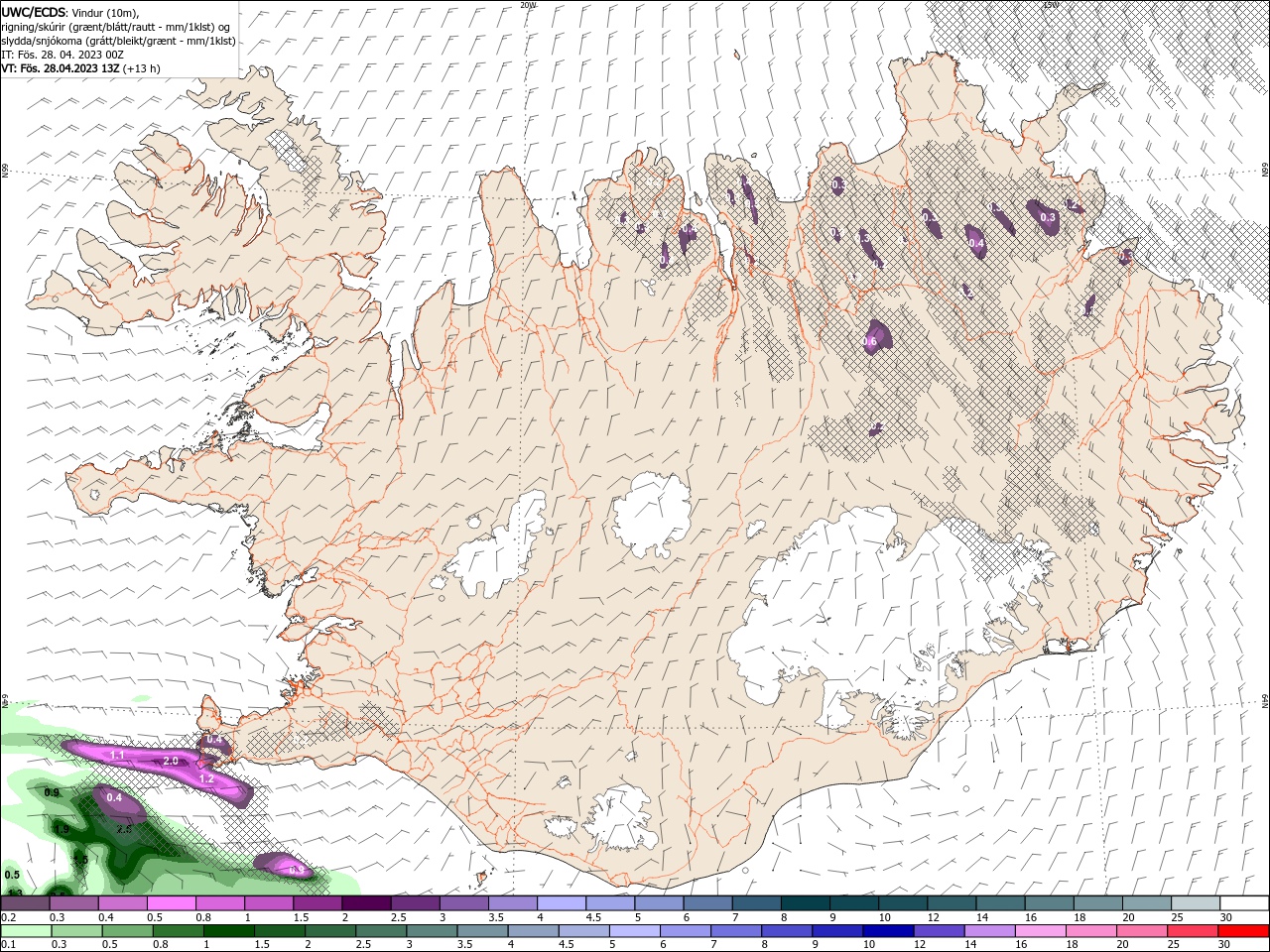Click the '1.1' value inside the pink band
The image size is (1270, 952).
click(117, 756)
